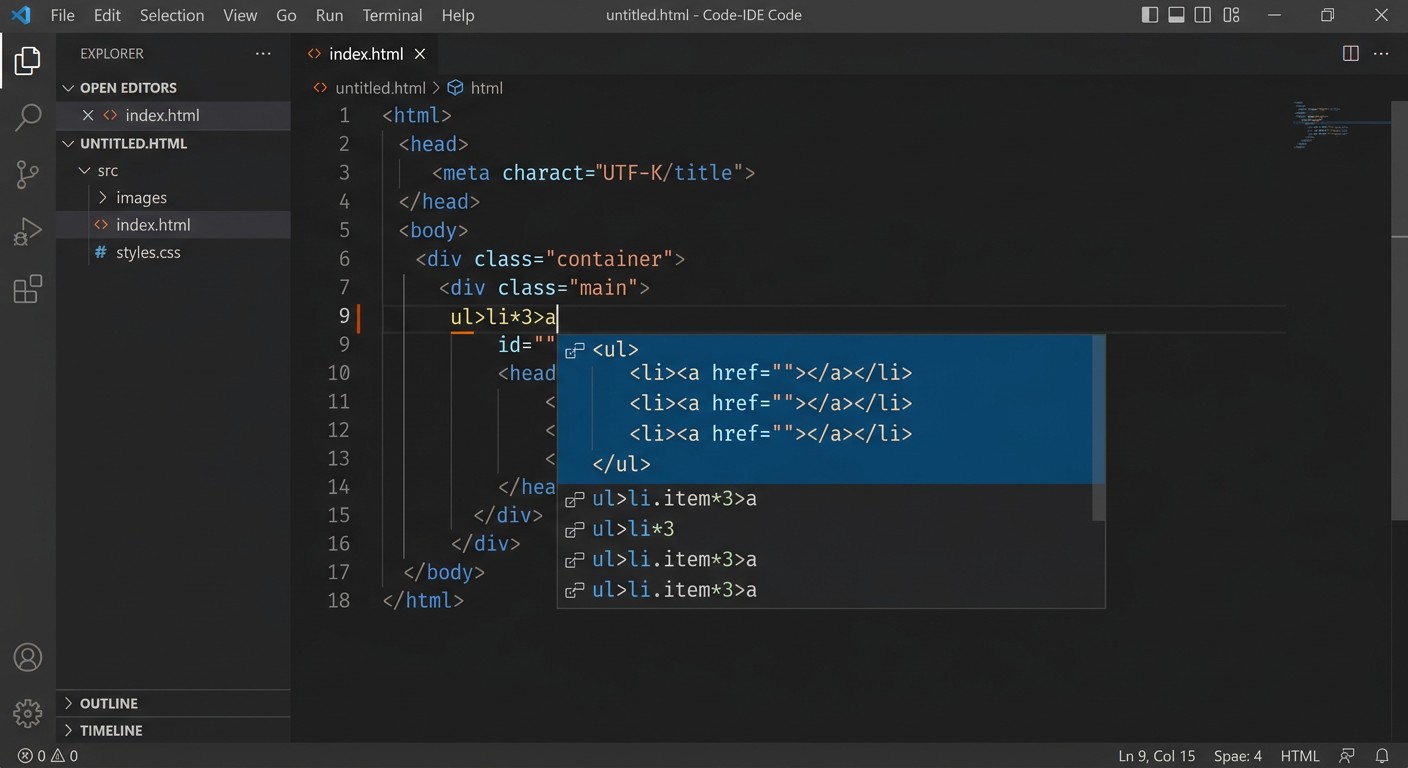Close index.html in Open Editors list
The height and width of the screenshot is (768, 1408).
88,115
